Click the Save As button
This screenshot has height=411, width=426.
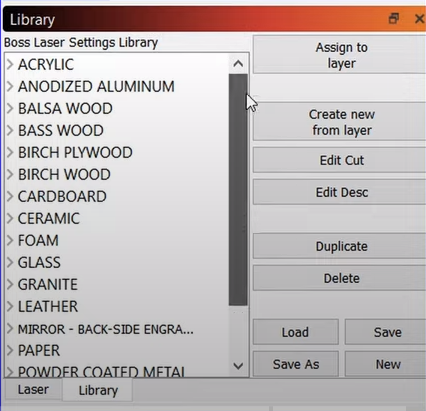click(x=296, y=364)
